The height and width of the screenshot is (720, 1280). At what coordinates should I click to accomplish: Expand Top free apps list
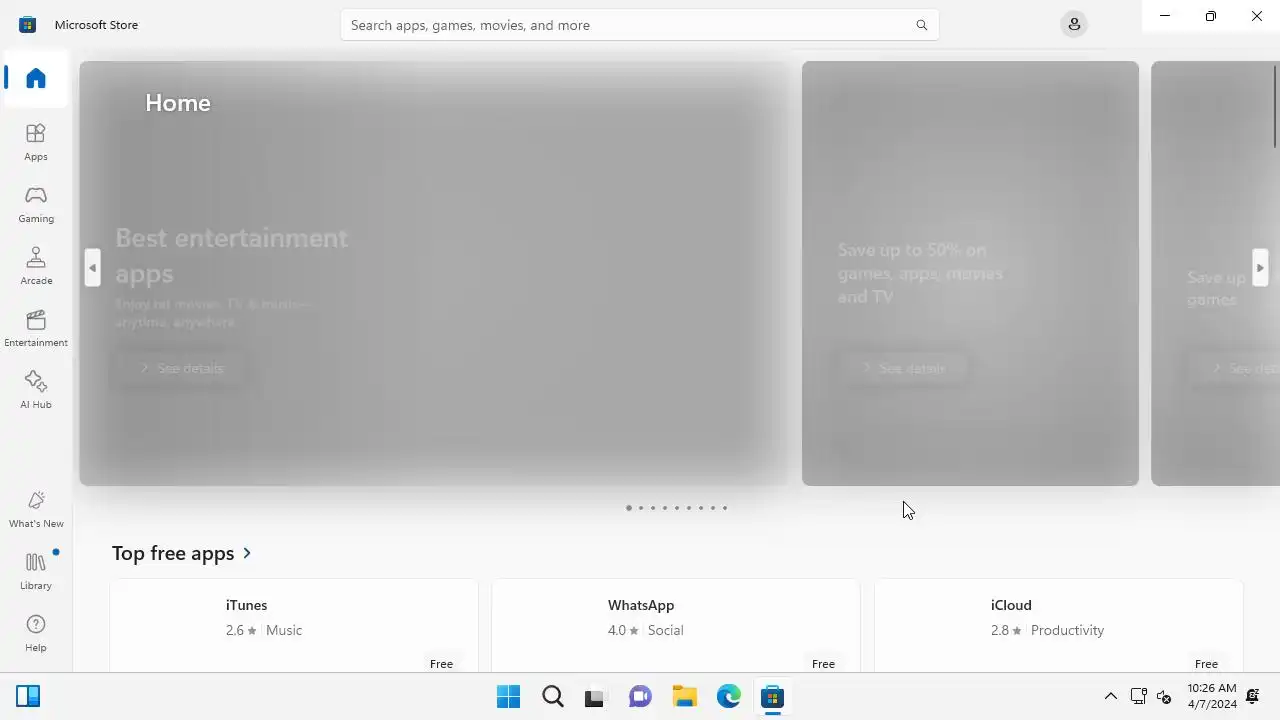coord(182,553)
